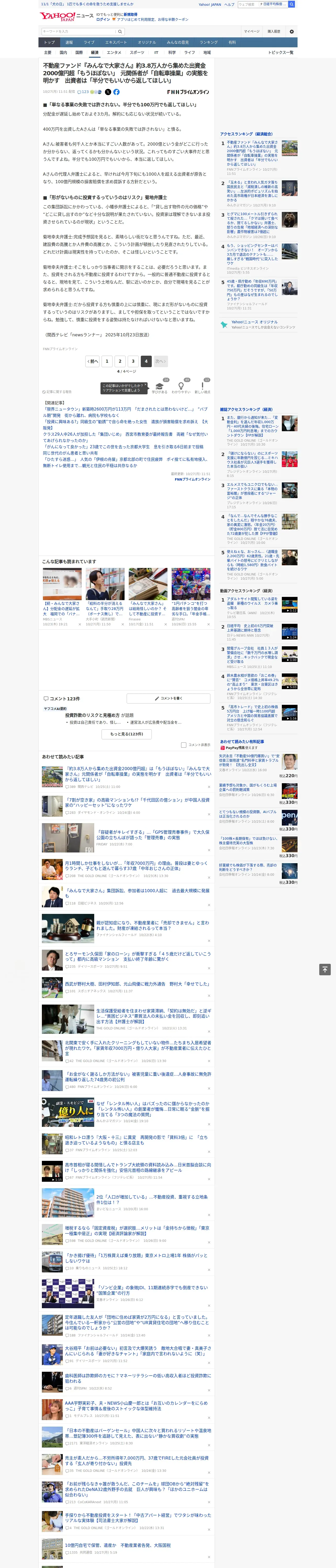Viewport: 336px width, 1568px height.
Task: Click the ログイン link
Action: 103,20
